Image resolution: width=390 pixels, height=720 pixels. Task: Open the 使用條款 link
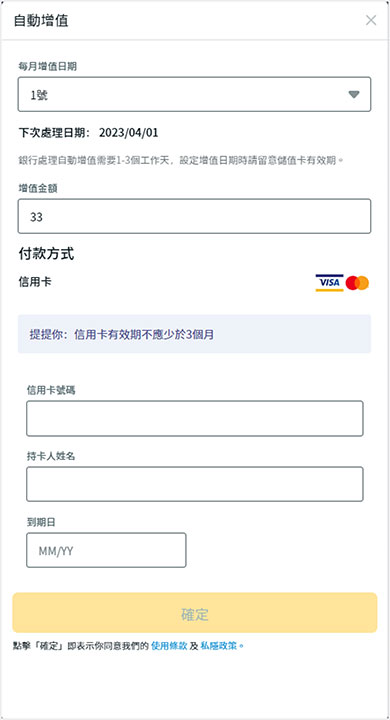169,646
